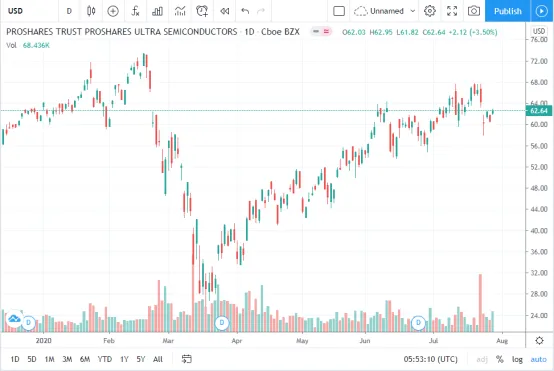Click the play icon next to Publish
Image resolution: width=554 pixels, height=371 pixels.
(x=541, y=11)
